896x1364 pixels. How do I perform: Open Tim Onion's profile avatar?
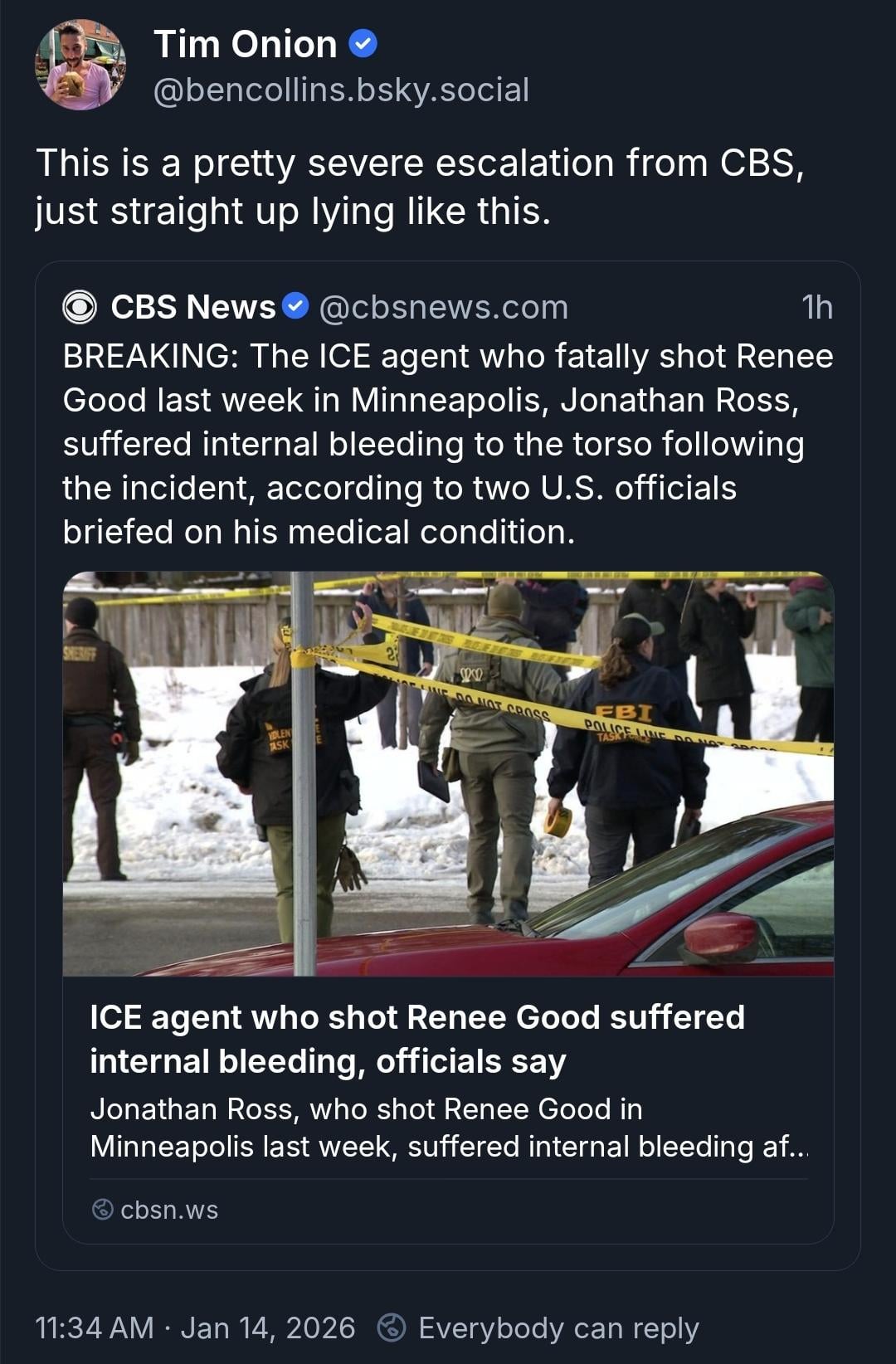coord(80,66)
